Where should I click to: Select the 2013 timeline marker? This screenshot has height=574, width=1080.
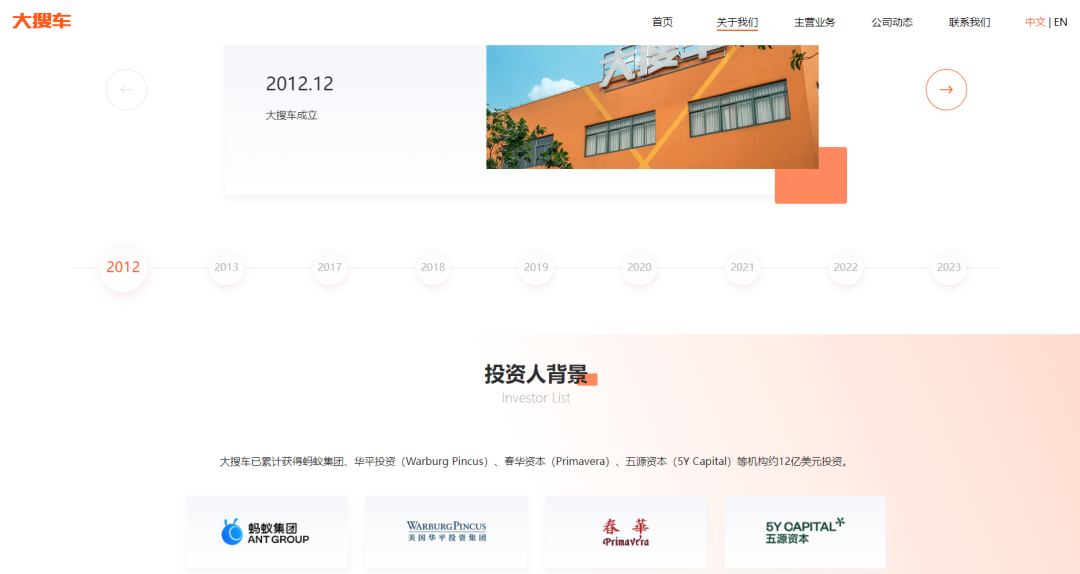coord(226,267)
